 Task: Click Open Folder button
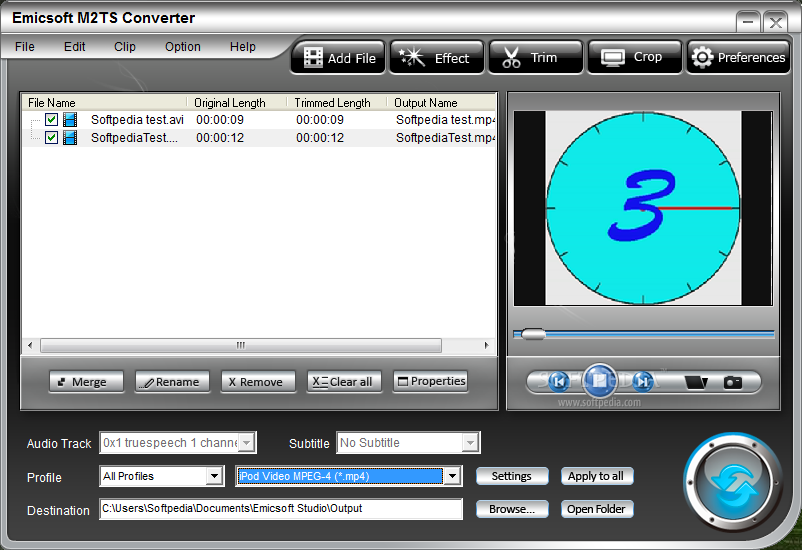point(597,509)
